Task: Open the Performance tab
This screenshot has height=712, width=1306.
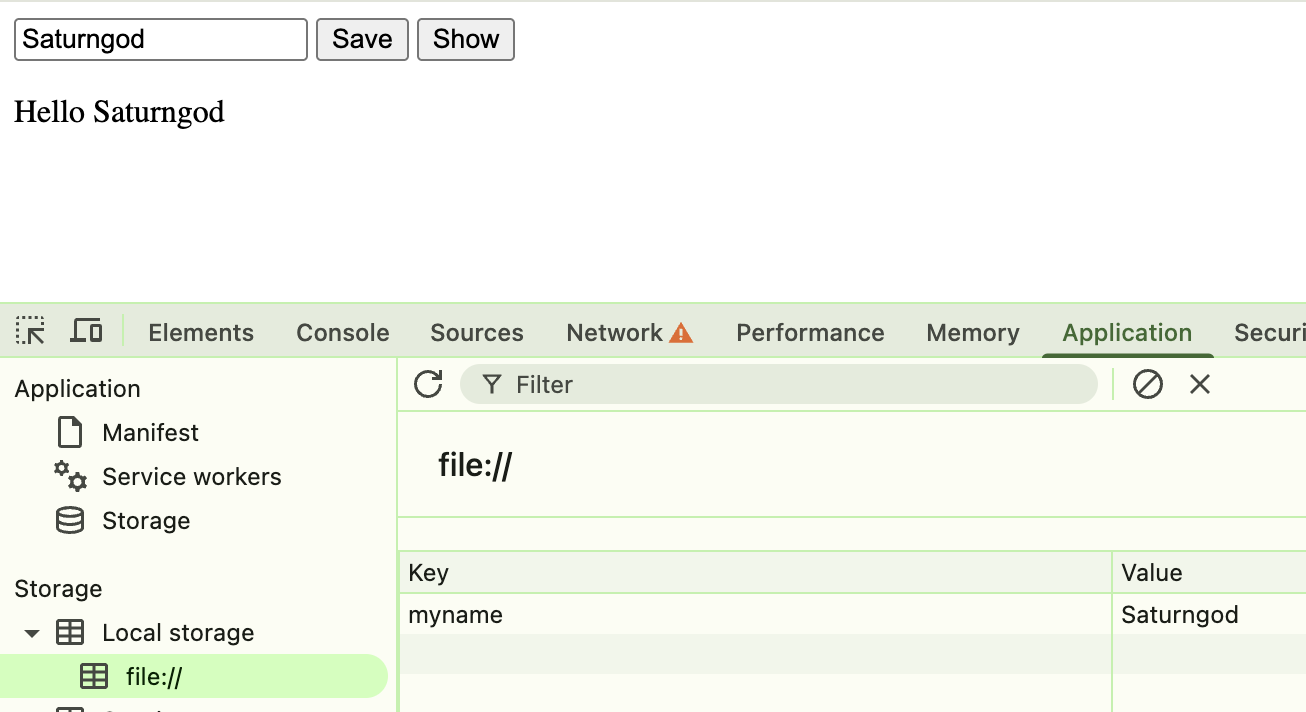Action: [x=810, y=333]
